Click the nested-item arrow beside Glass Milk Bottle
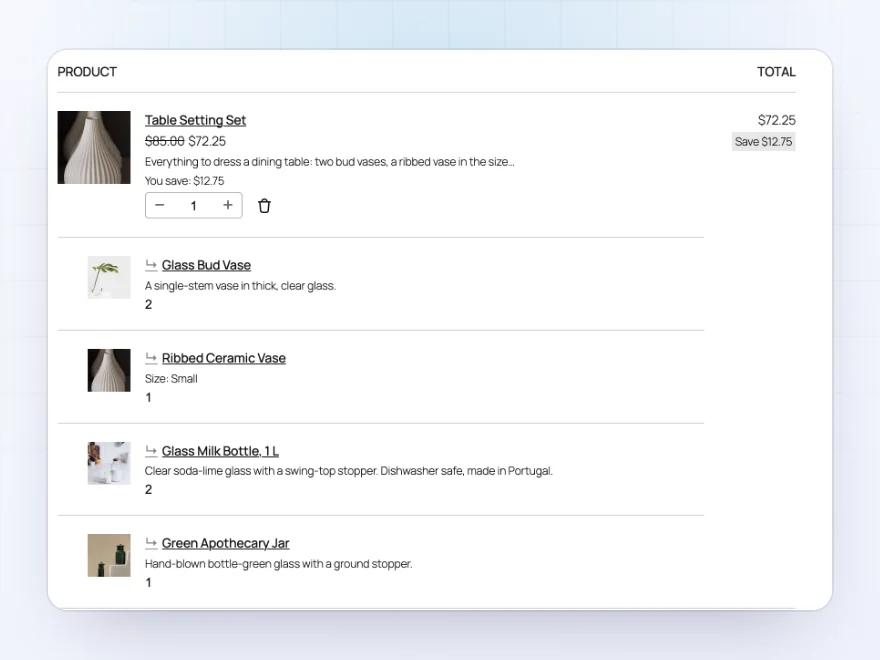880x660 pixels. tap(151, 450)
